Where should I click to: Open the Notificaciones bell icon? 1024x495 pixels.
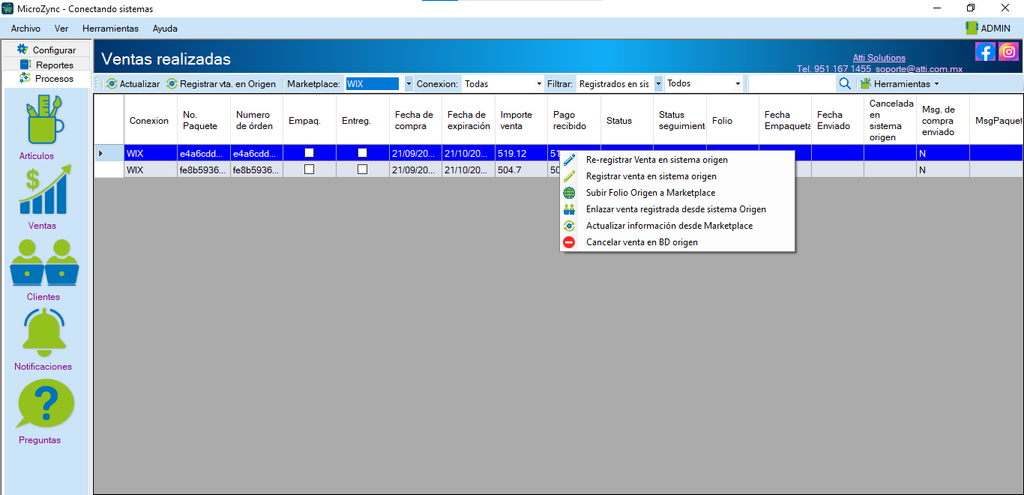tap(44, 333)
